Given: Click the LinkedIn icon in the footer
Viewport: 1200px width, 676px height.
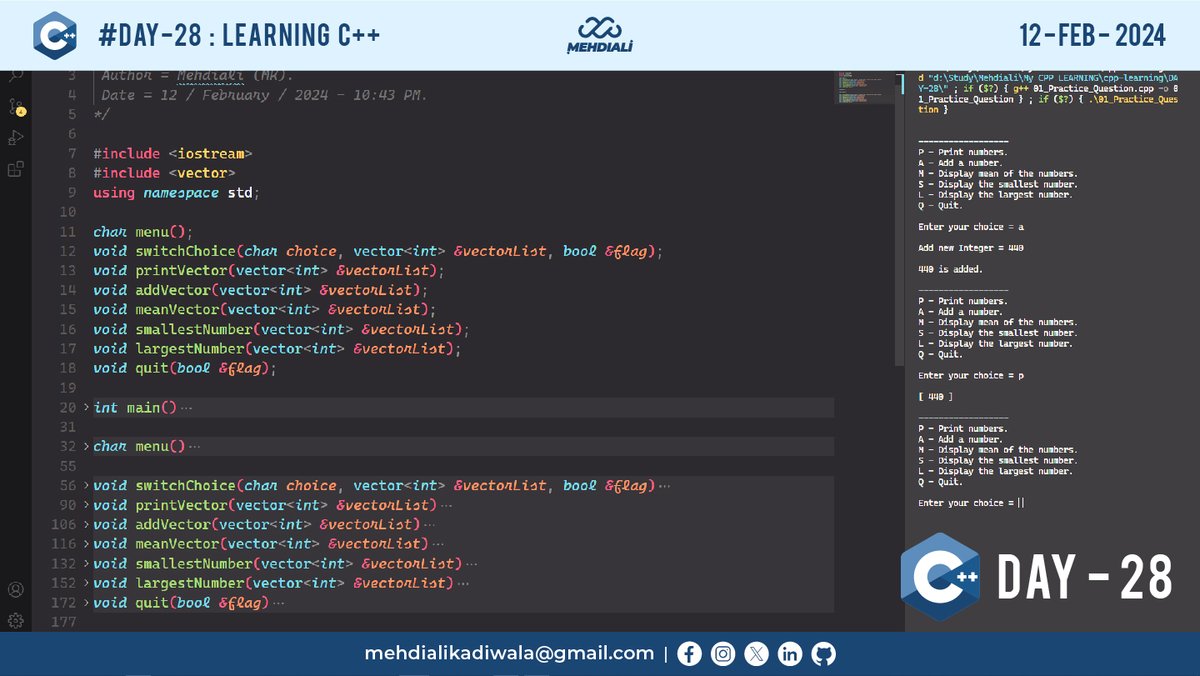Looking at the screenshot, I should pyautogui.click(x=790, y=654).
